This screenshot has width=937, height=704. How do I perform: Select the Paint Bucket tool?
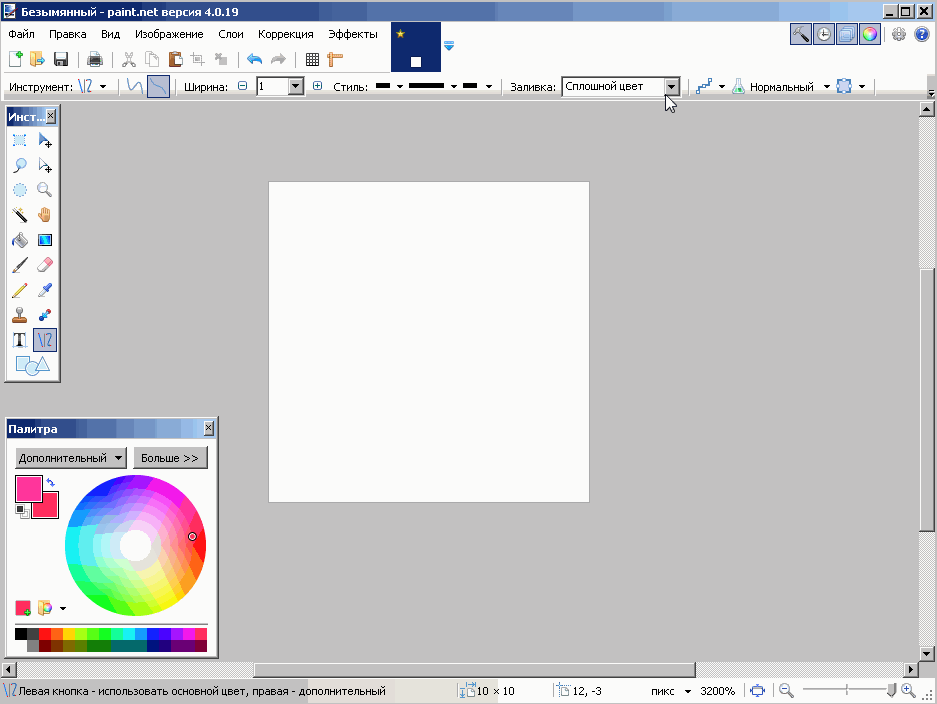[19, 240]
